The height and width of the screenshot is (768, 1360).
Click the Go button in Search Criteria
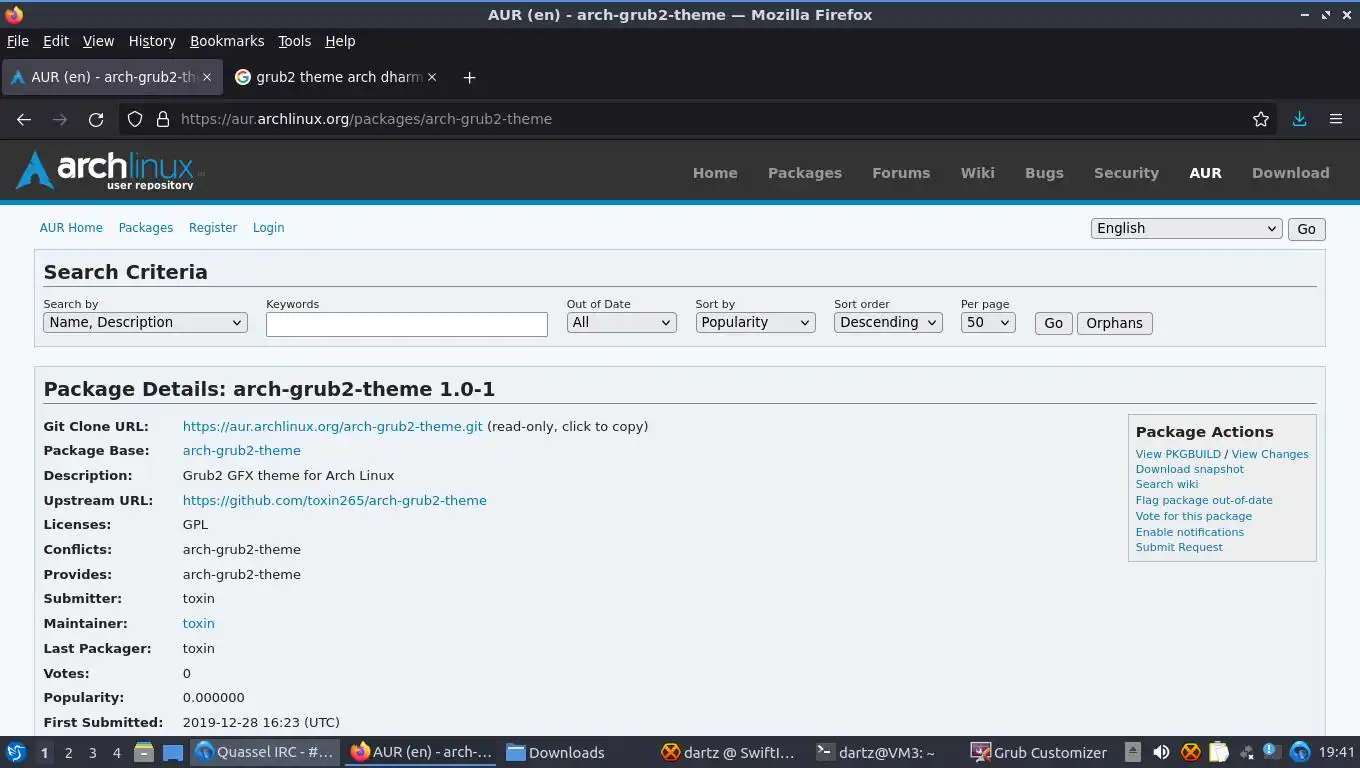tap(1053, 323)
